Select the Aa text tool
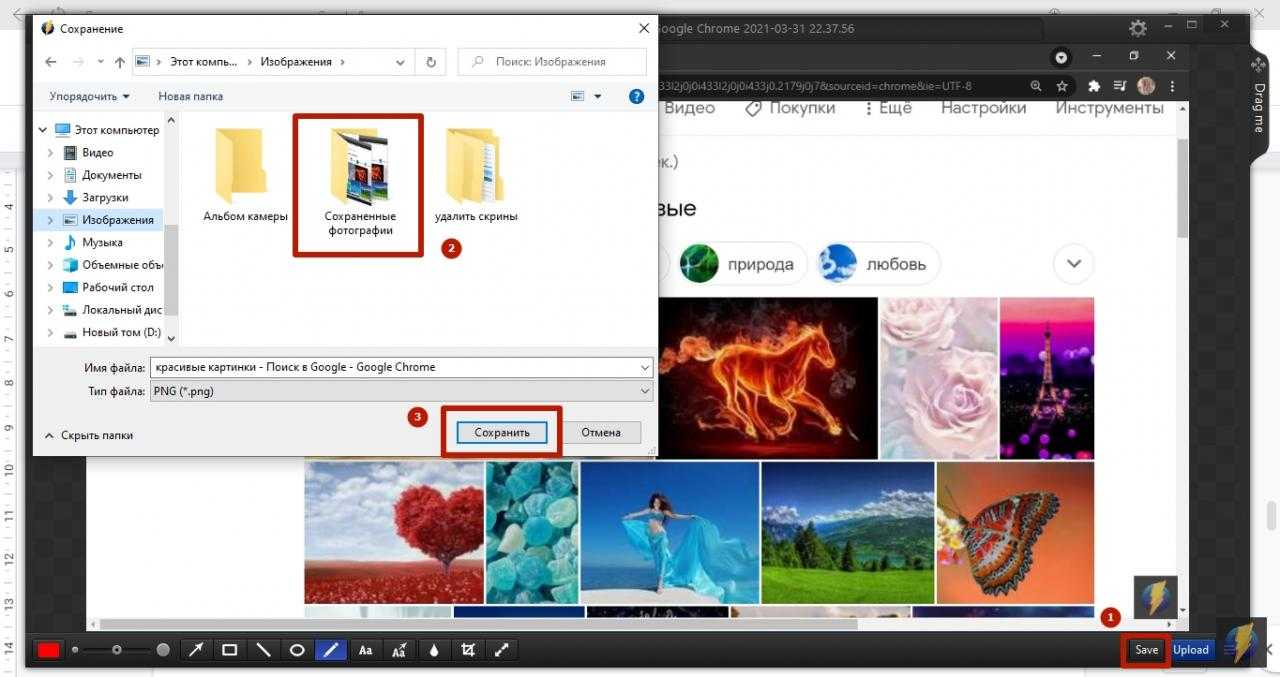 coord(366,650)
